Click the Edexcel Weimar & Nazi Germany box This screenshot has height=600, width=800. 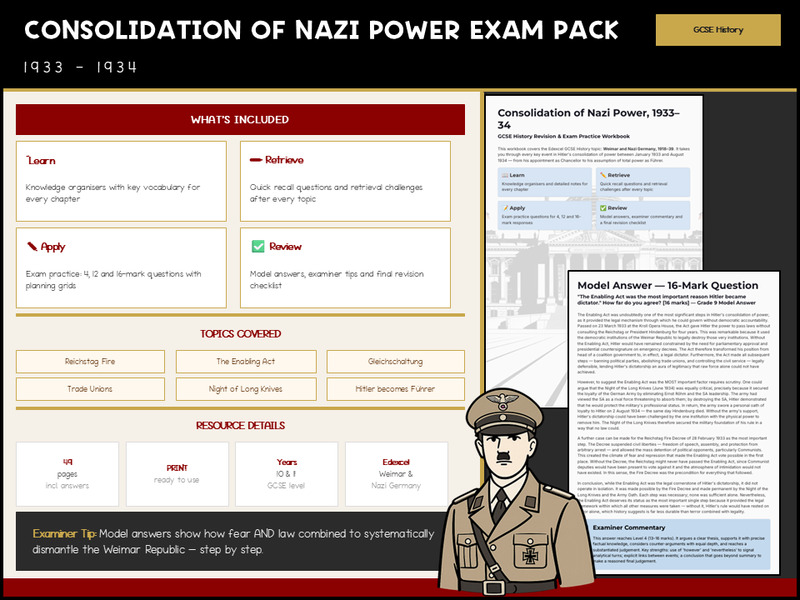(x=396, y=474)
